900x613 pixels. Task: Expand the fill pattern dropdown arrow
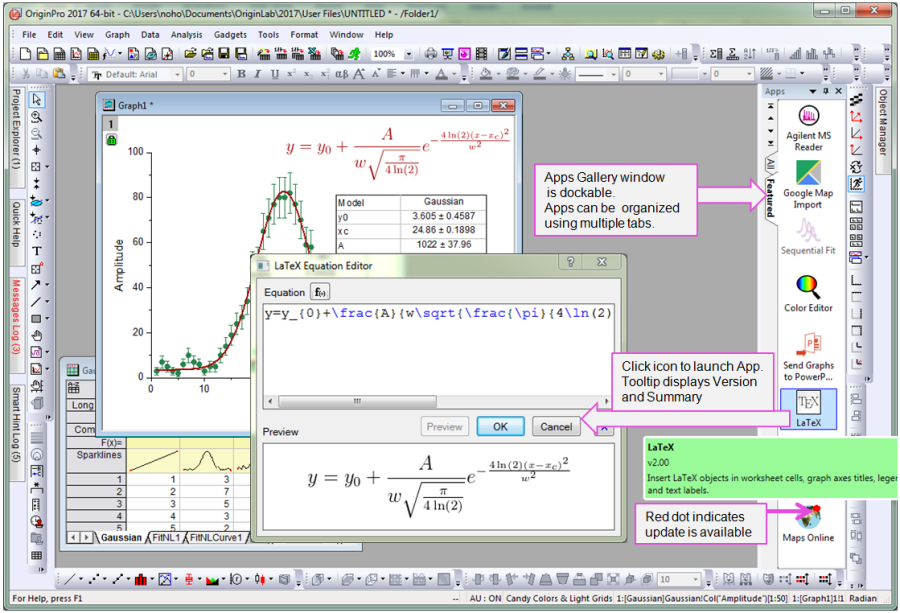tap(778, 74)
